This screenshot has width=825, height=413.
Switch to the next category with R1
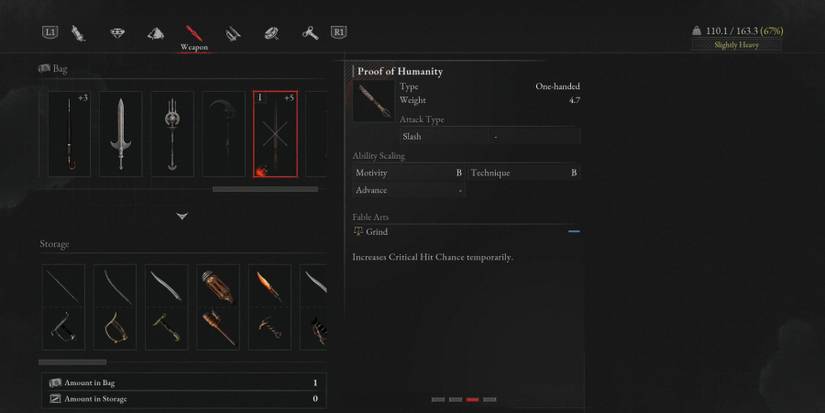338,32
